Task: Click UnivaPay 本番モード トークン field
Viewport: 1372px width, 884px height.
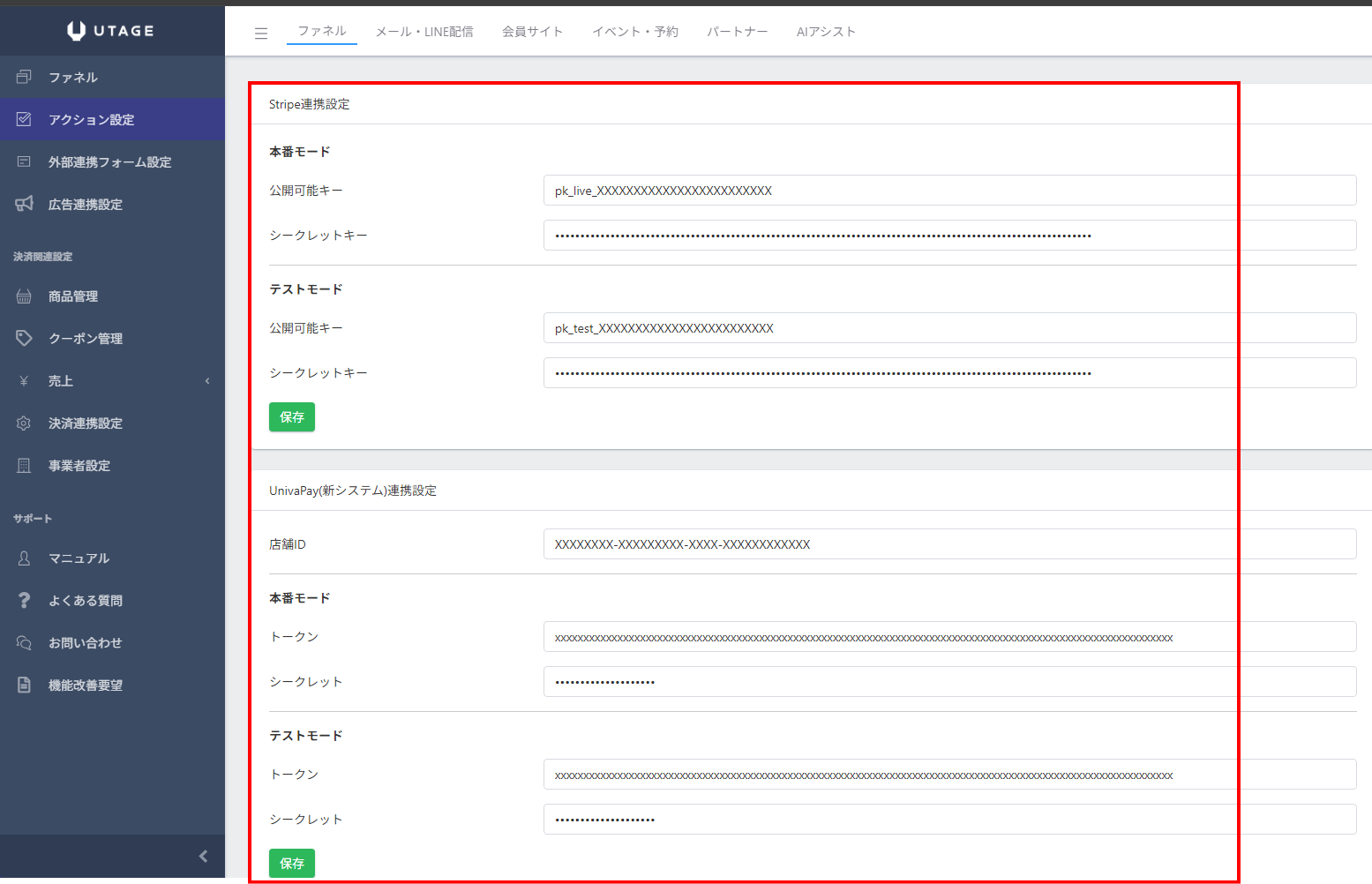Action: [949, 637]
